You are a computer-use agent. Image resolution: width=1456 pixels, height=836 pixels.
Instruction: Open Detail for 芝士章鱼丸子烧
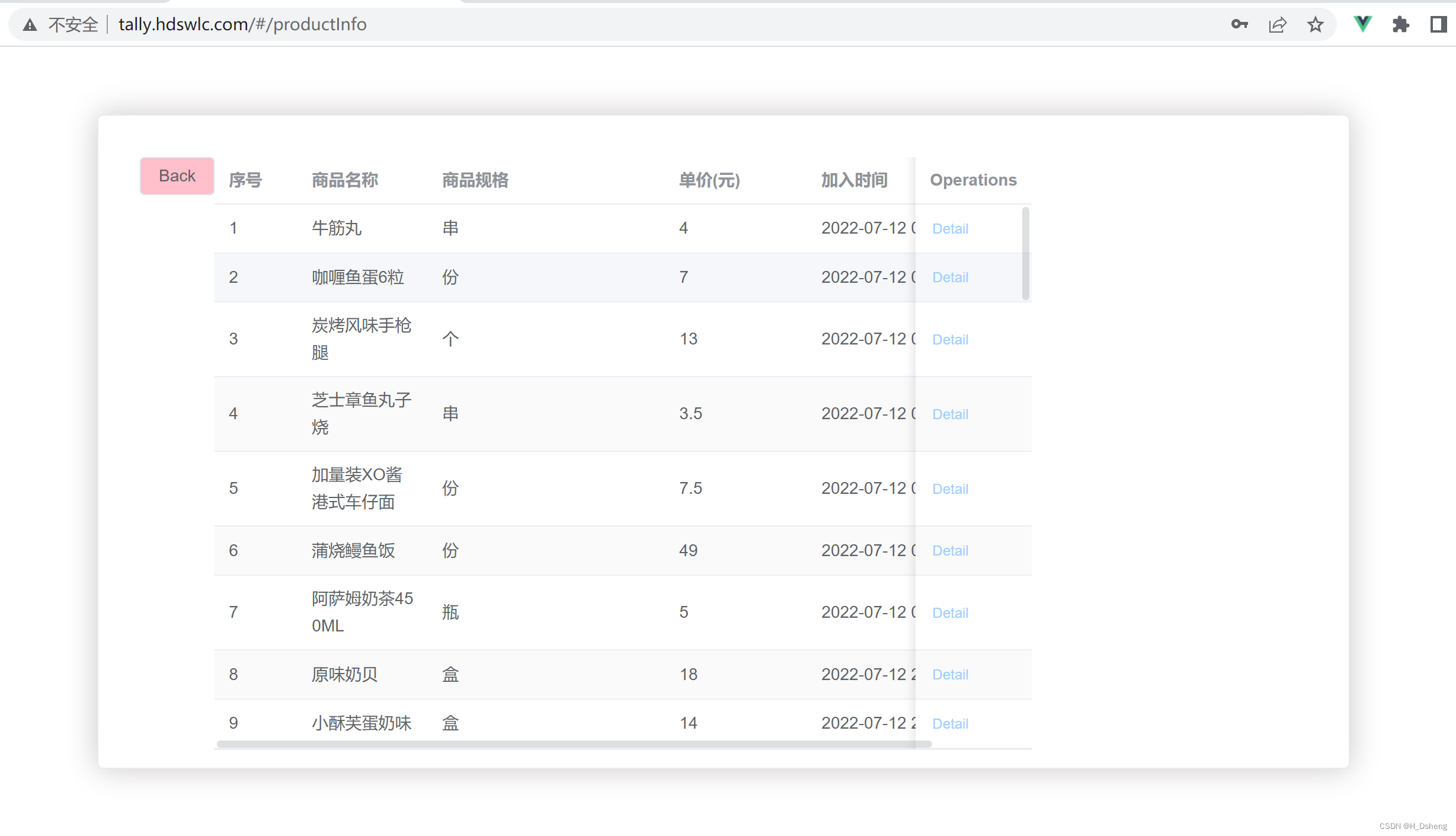950,414
